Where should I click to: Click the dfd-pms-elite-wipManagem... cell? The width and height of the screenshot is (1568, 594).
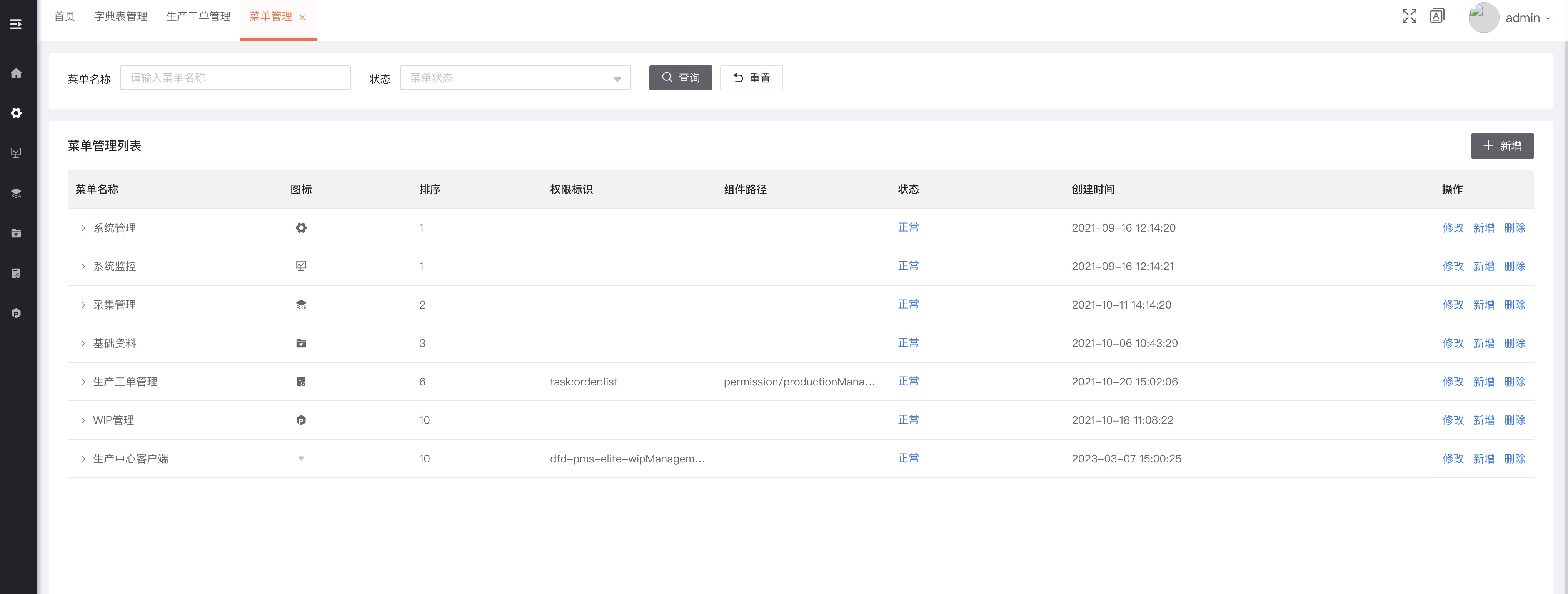click(627, 459)
